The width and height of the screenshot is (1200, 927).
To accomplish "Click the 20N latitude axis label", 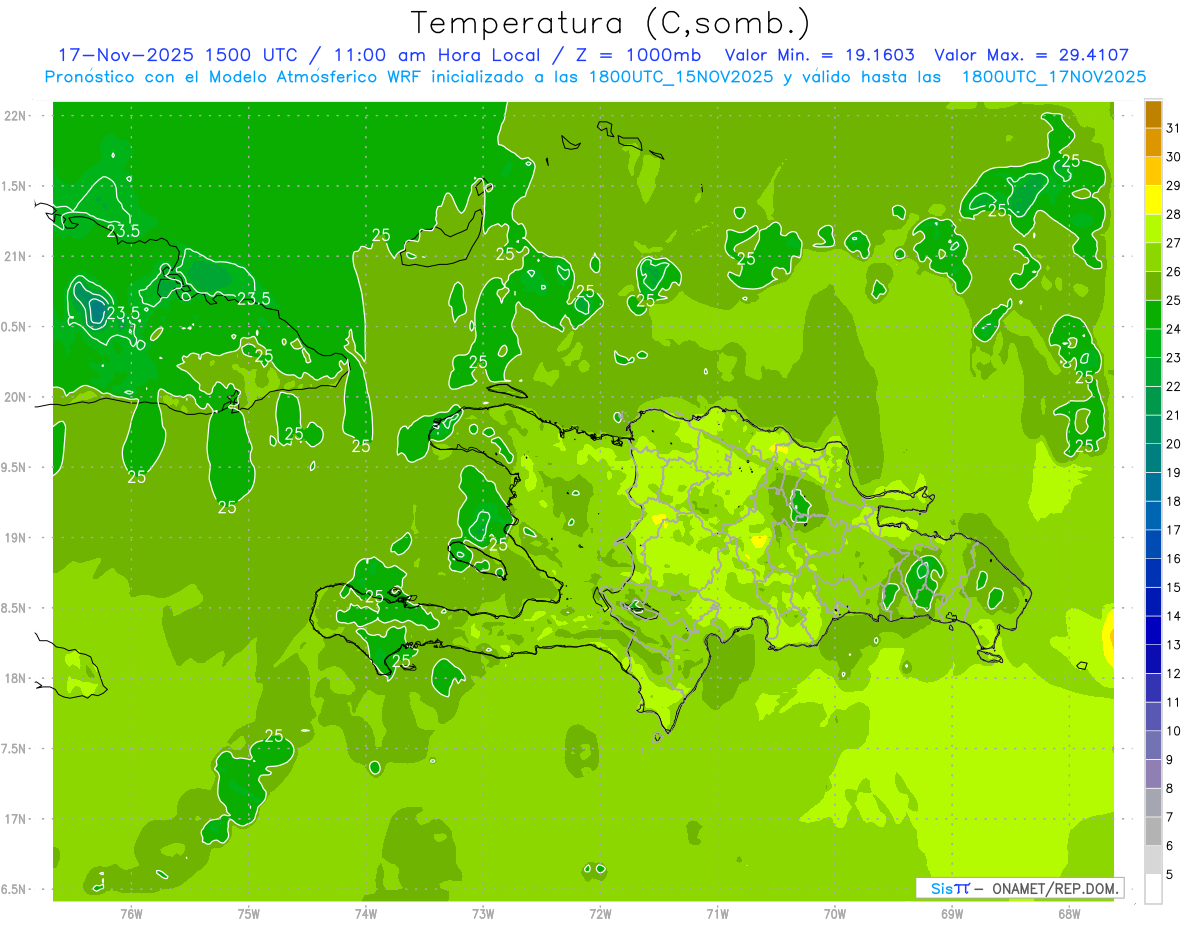I will (x=15, y=397).
